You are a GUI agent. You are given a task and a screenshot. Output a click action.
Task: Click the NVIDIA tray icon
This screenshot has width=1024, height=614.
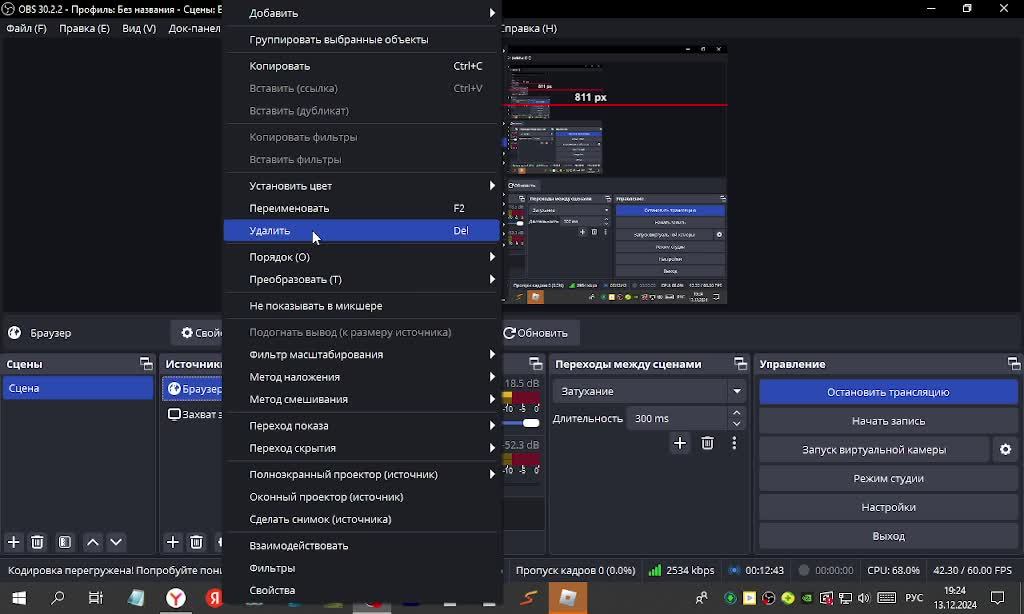(807, 598)
